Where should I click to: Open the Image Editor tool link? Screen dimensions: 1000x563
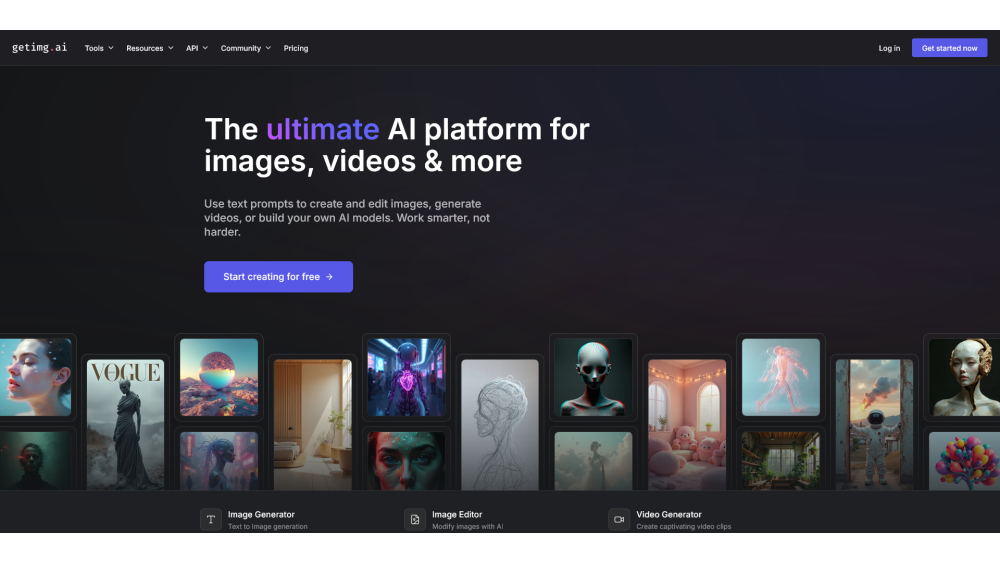457,515
